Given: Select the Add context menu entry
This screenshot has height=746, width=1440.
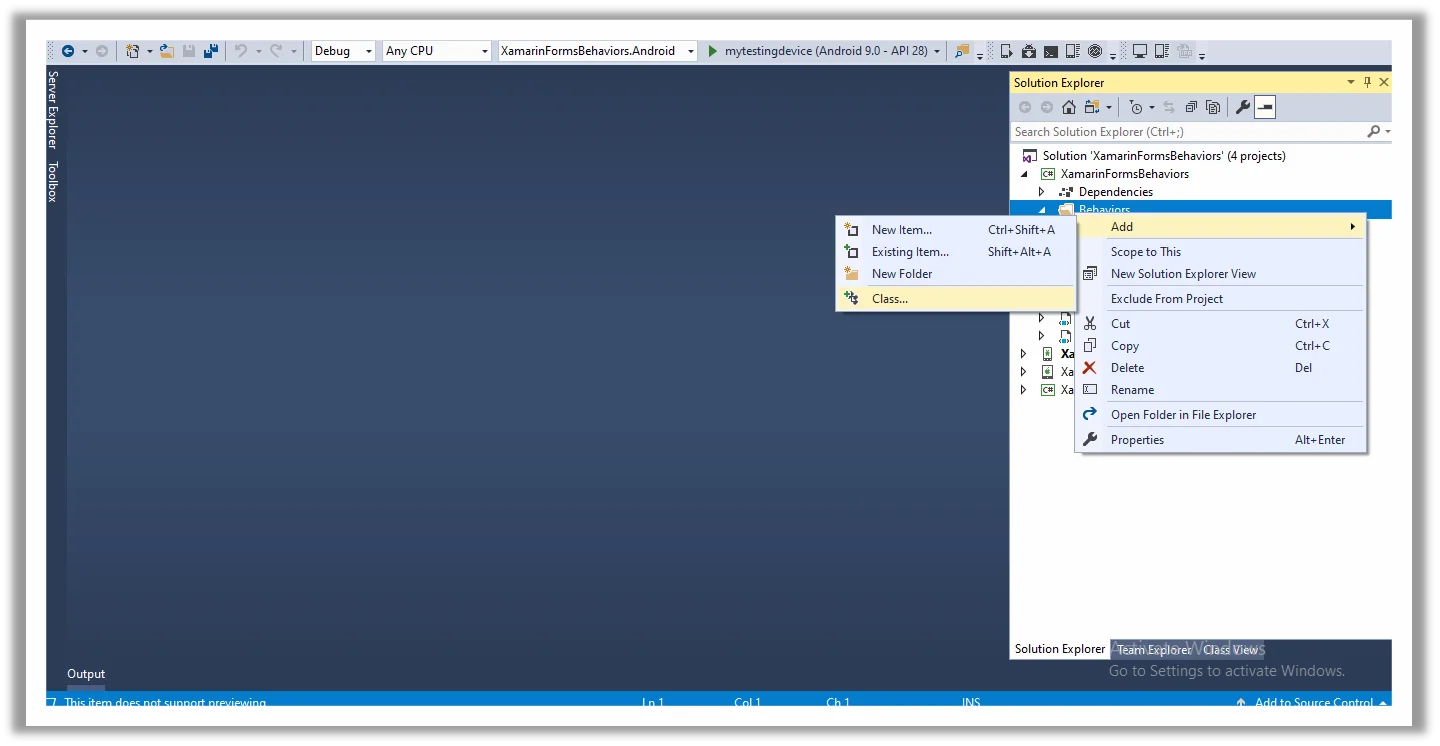Looking at the screenshot, I should [1220, 226].
